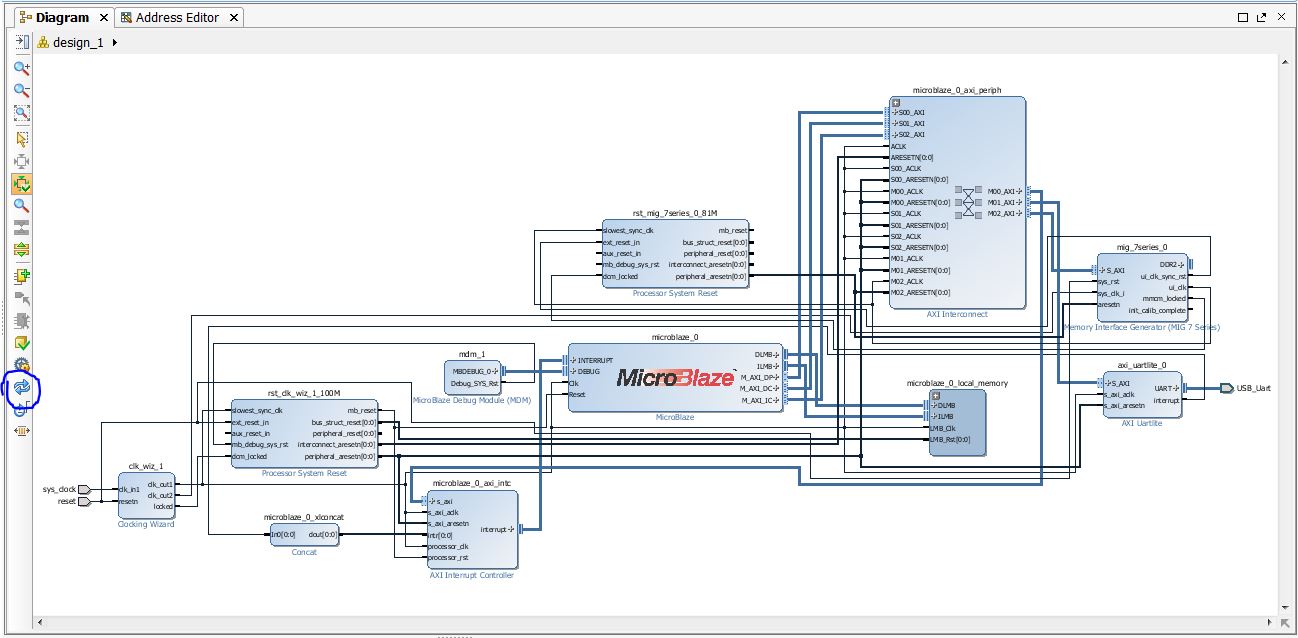The width and height of the screenshot is (1298, 638).
Task: Select the MicroBlaze processor block
Action: [675, 377]
